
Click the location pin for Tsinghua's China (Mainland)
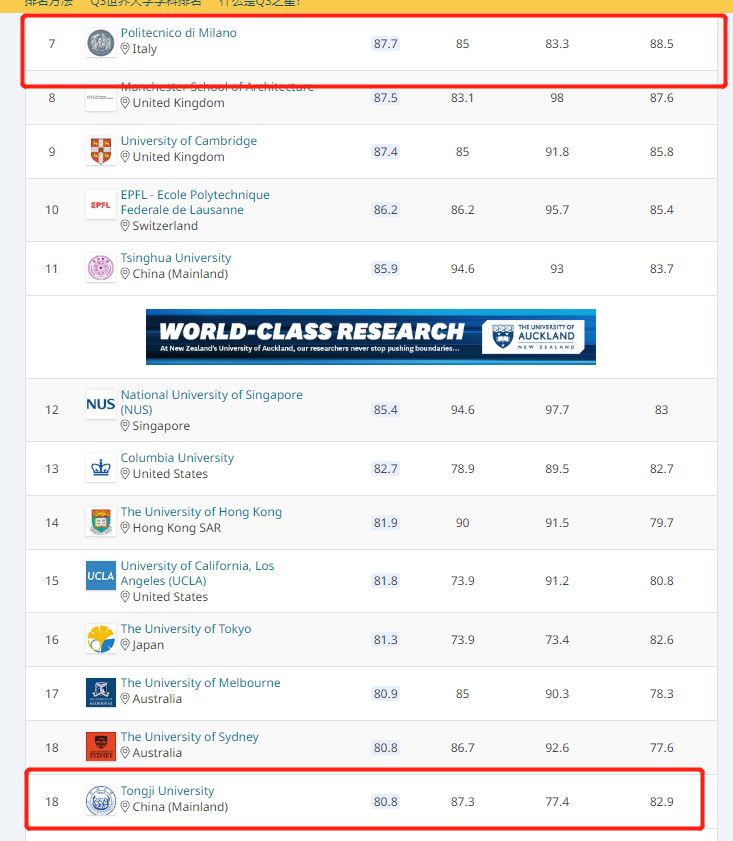point(125,274)
